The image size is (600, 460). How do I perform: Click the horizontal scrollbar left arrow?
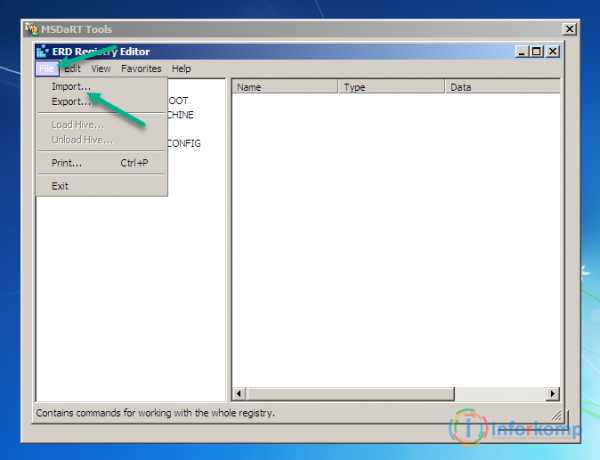pos(239,394)
